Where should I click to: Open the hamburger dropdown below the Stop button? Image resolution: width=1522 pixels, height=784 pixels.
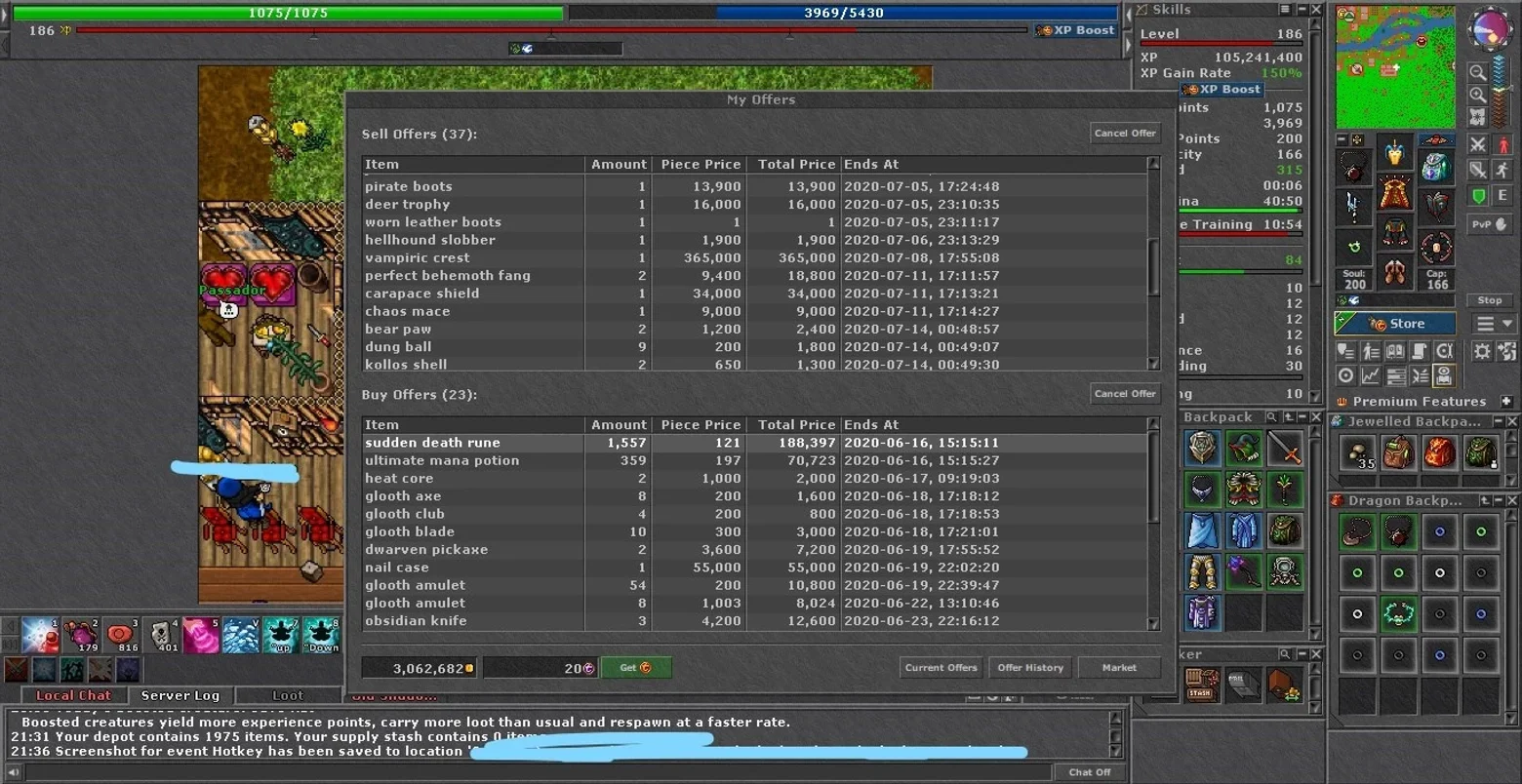point(1494,324)
